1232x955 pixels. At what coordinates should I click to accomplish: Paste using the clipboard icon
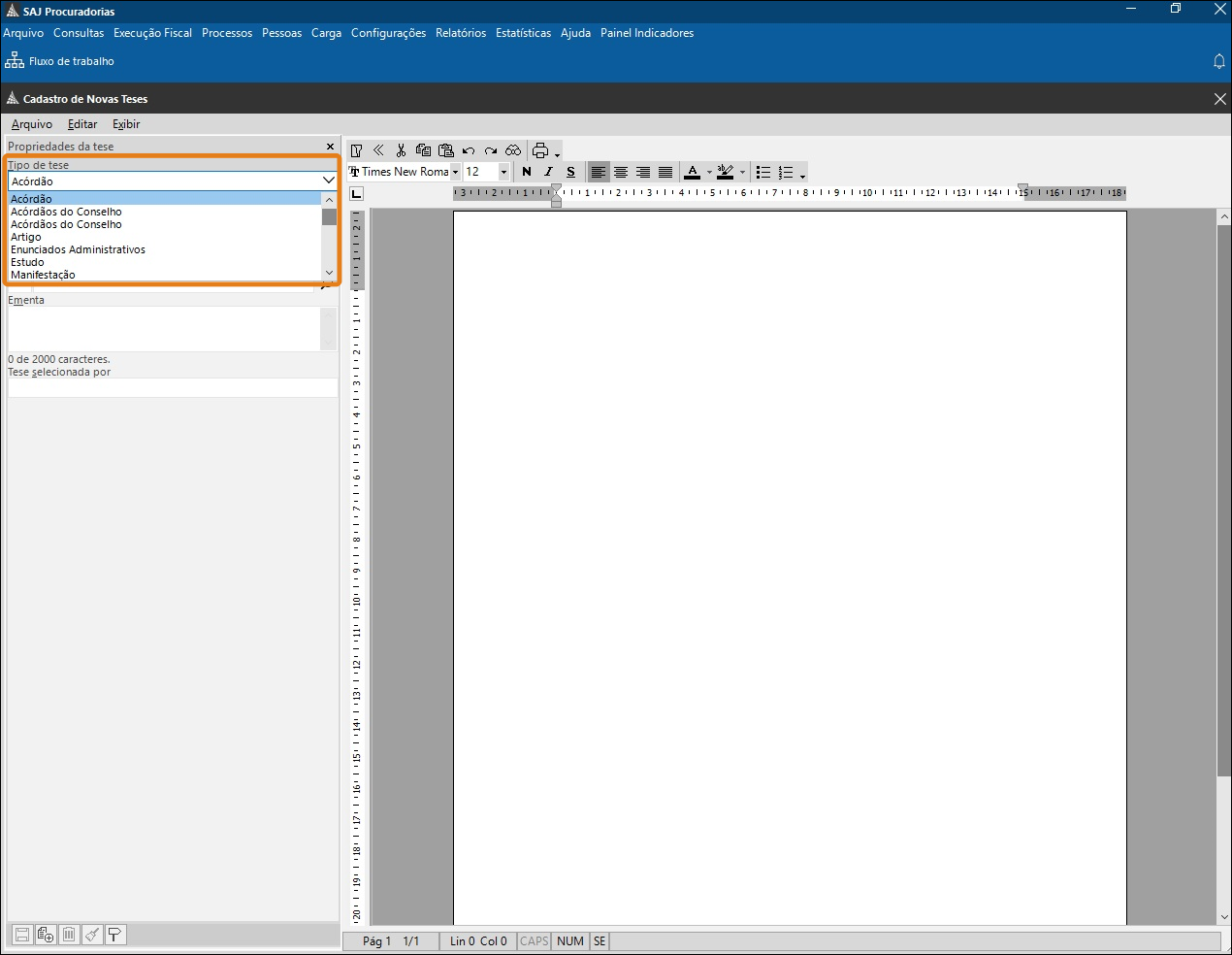[x=446, y=150]
